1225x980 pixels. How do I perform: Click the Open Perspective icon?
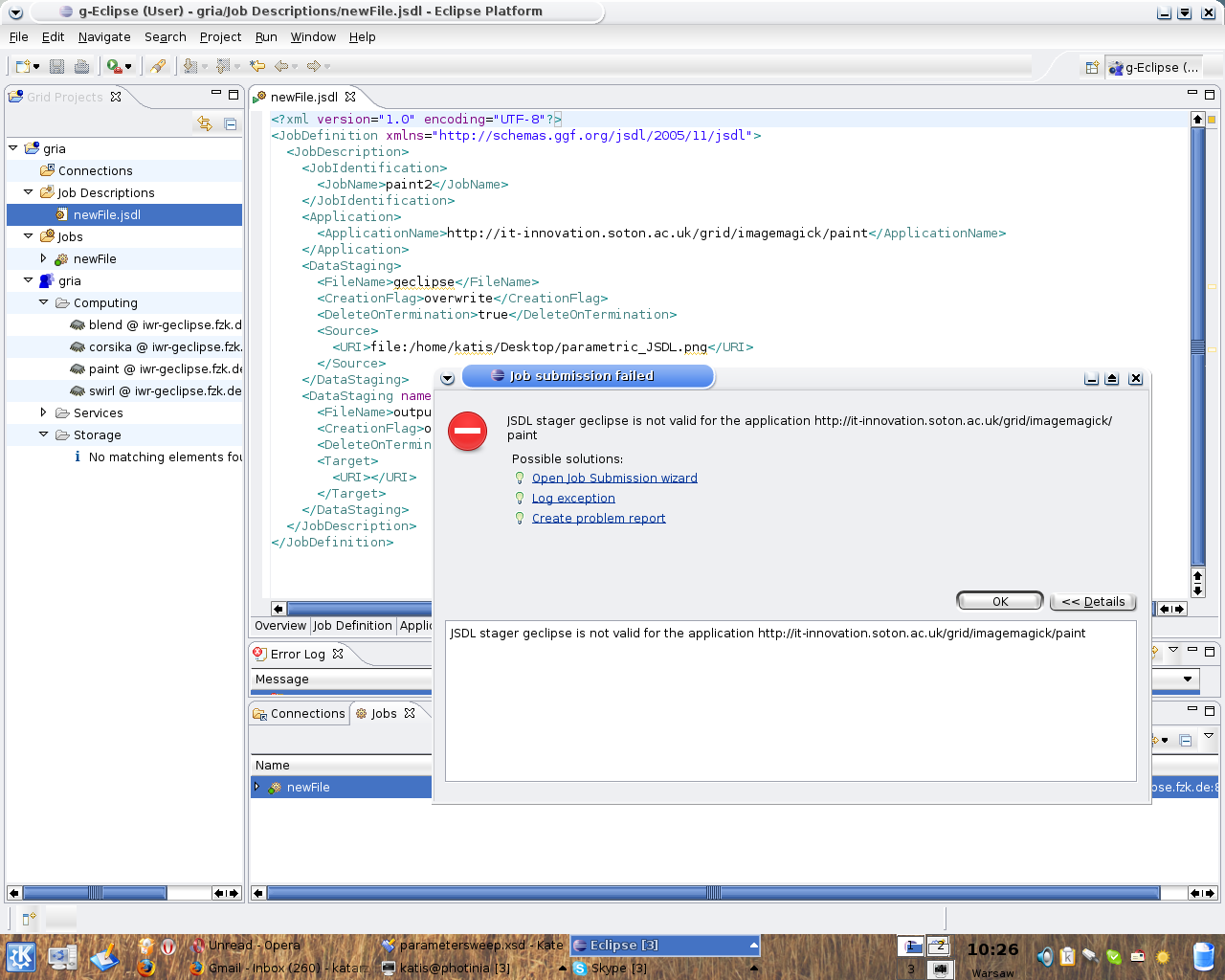(1091, 67)
